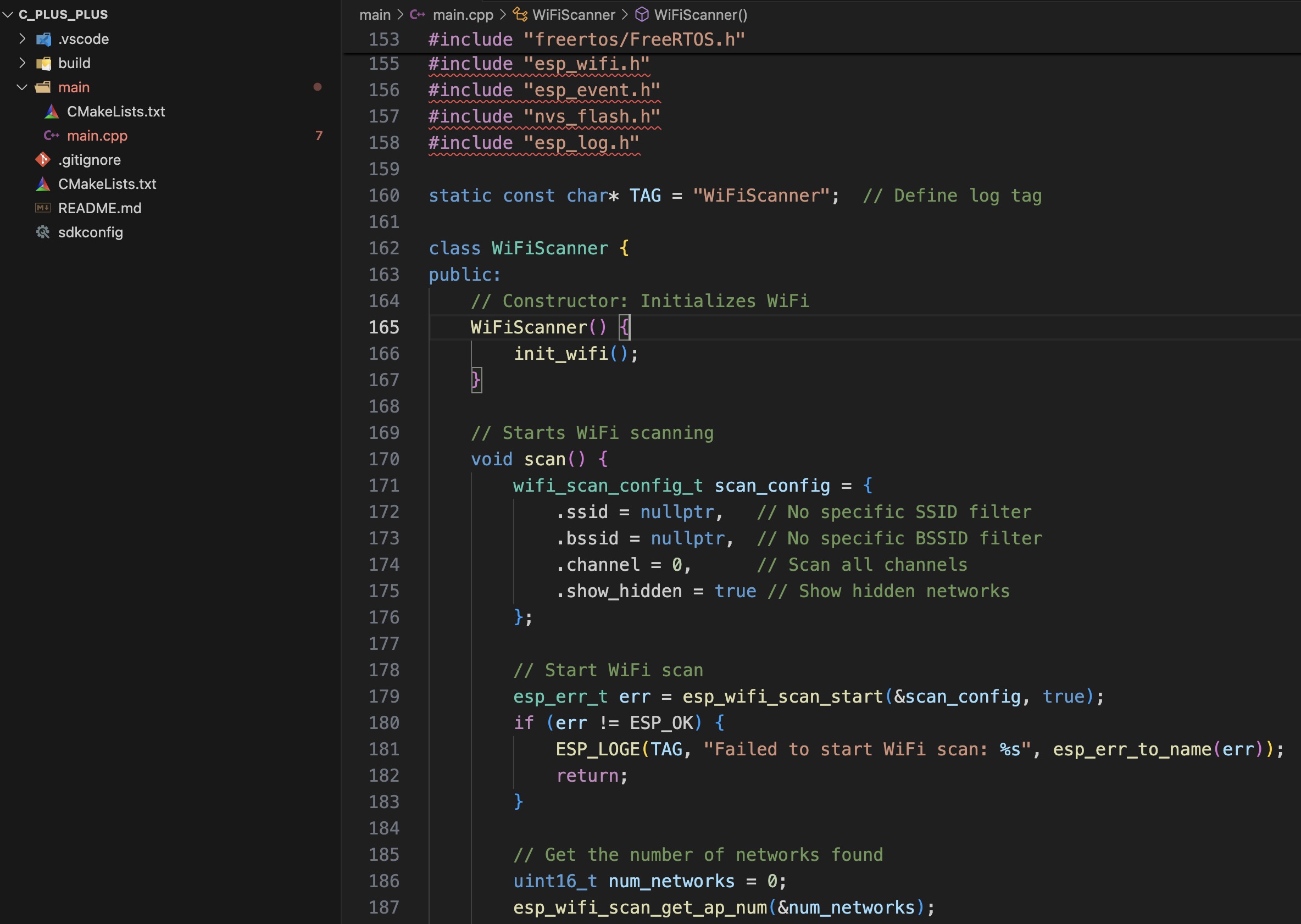The width and height of the screenshot is (1301, 924).
Task: Click the C++ icon in the breadcrumb
Action: pyautogui.click(x=418, y=15)
